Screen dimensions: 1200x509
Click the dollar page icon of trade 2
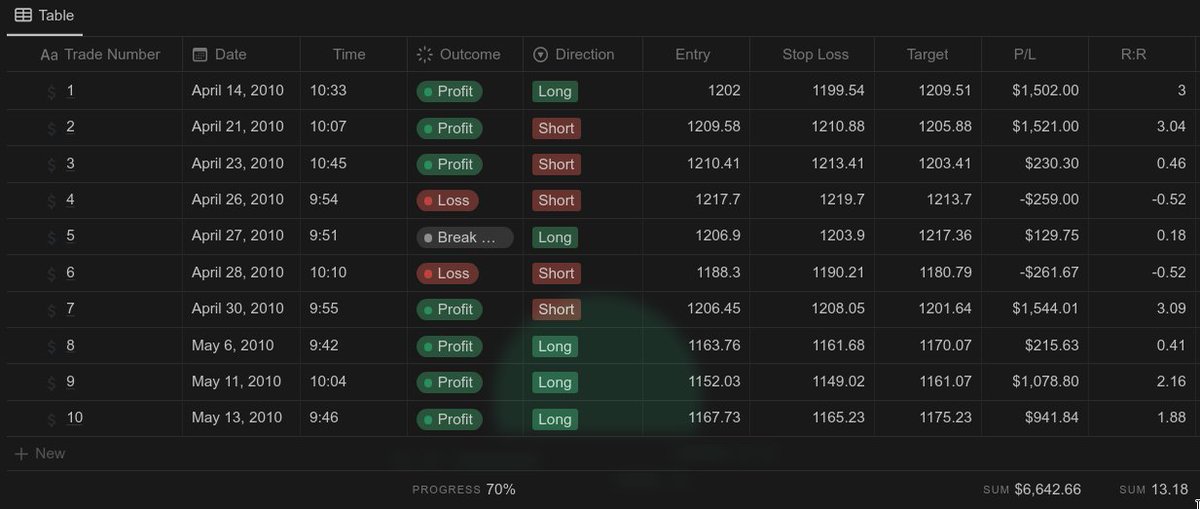(x=51, y=128)
